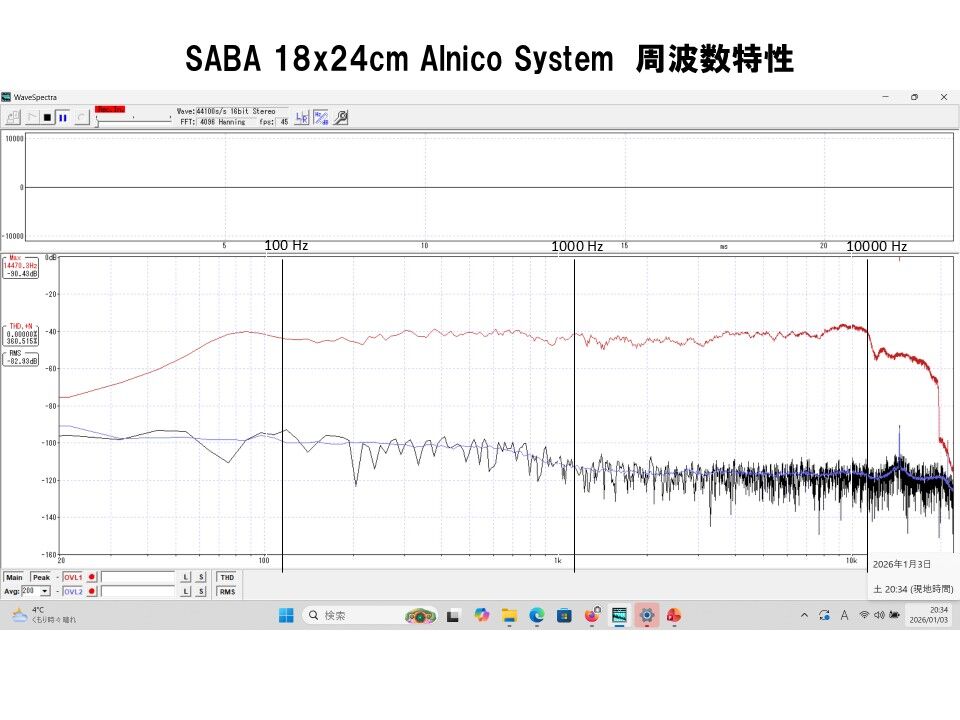Click the Max frequency readout 14470.3Hz box
Viewport: 960px width, 720px height.
click(21, 267)
